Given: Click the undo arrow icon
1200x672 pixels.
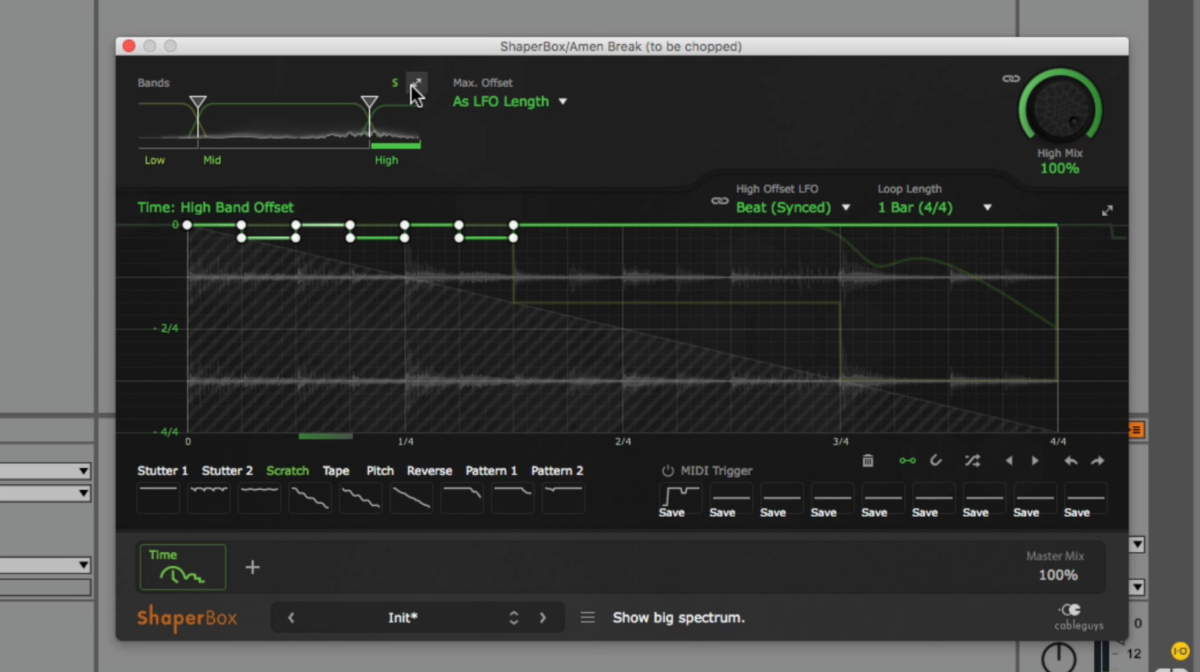Looking at the screenshot, I should (x=1071, y=461).
